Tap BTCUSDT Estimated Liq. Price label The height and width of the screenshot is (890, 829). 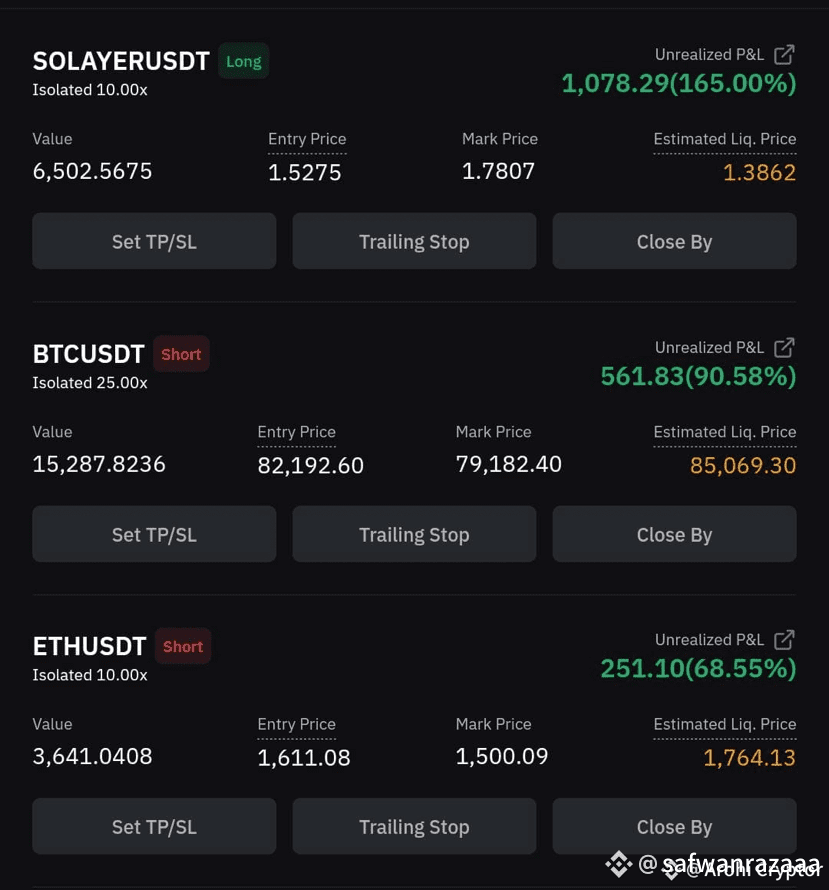tap(725, 432)
